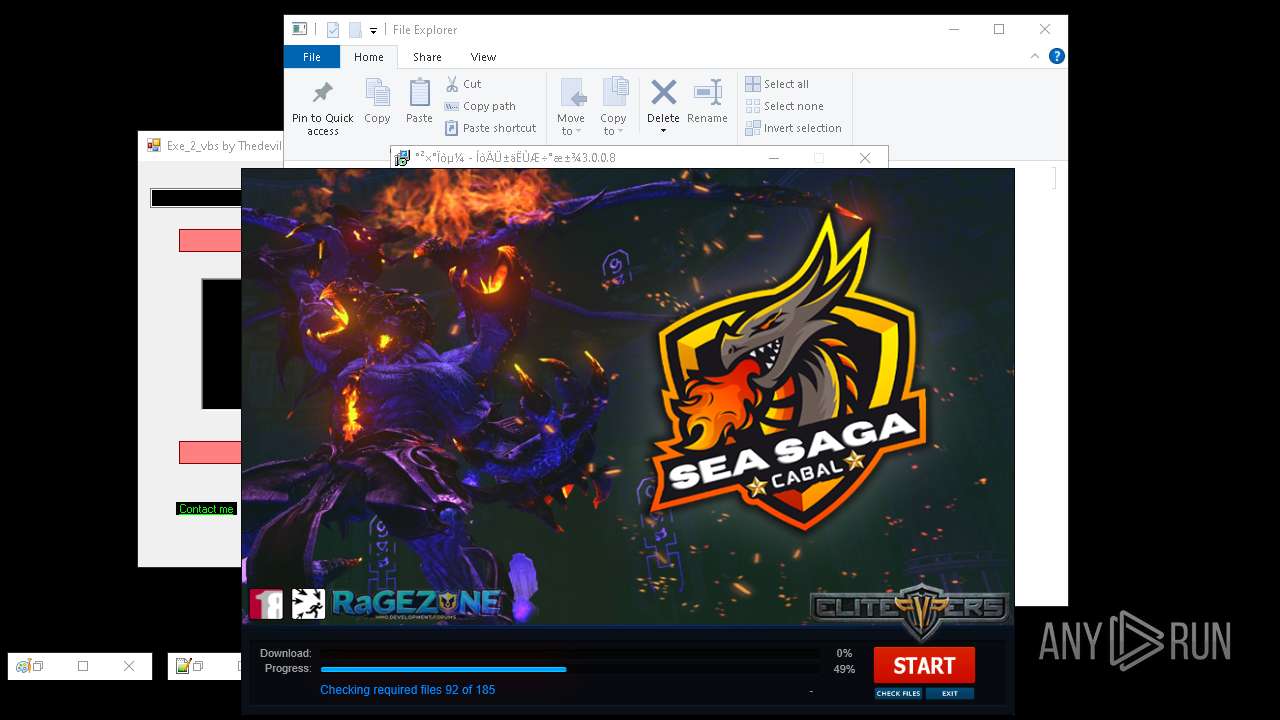This screenshot has height=720, width=1280.
Task: Click the Rename icon
Action: point(707,93)
